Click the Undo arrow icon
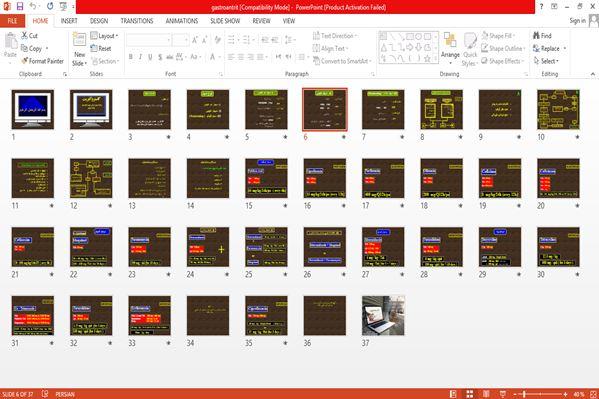 click(33, 6)
